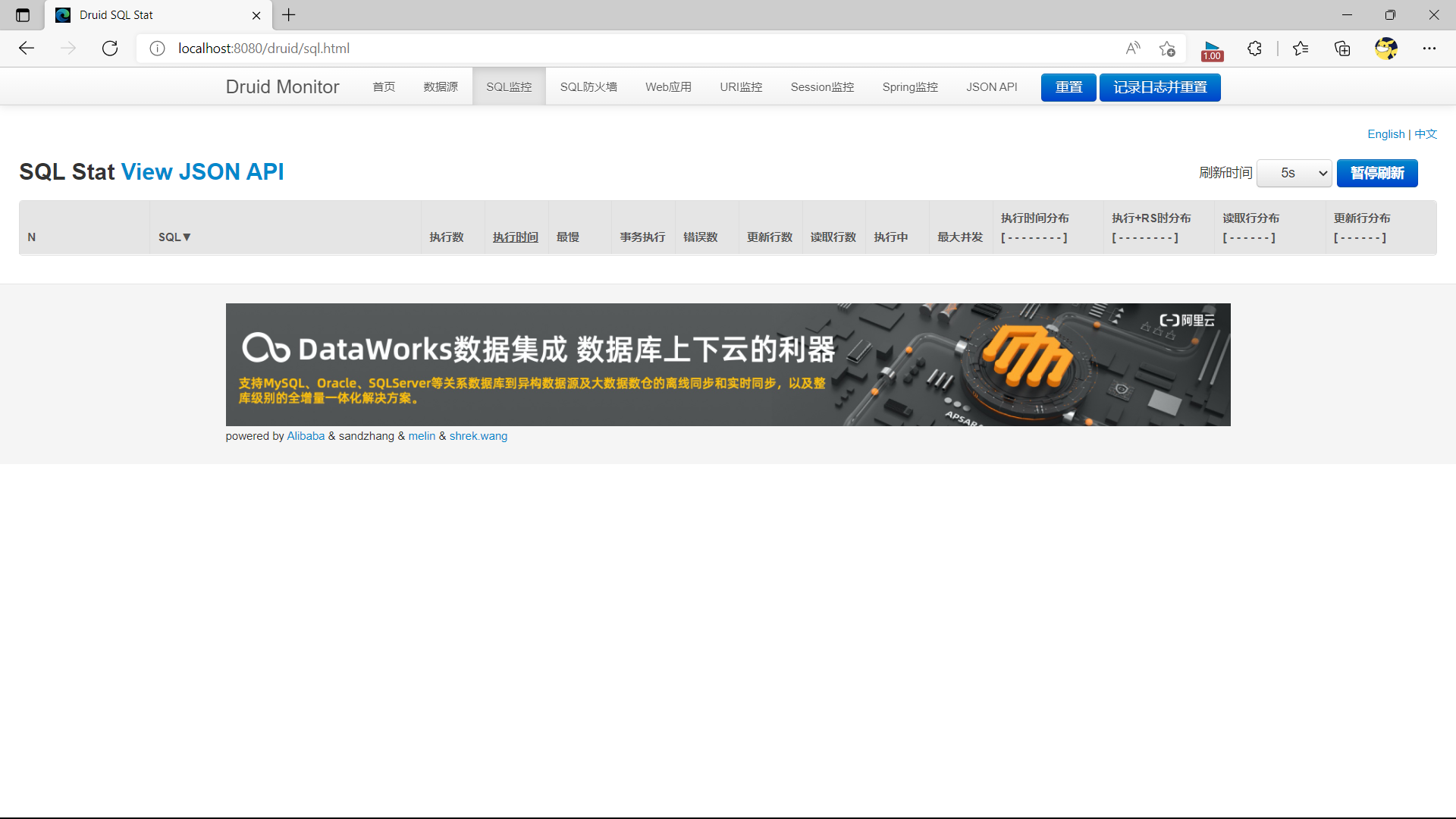Open the browser profile avatar

pos(1386,49)
